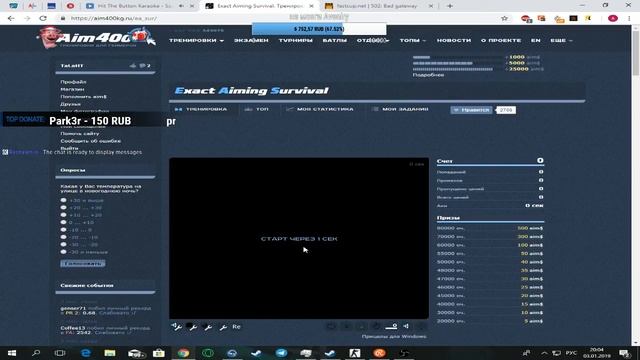Open the МОЯ СТАТИСТИКА tab

click(x=320, y=109)
